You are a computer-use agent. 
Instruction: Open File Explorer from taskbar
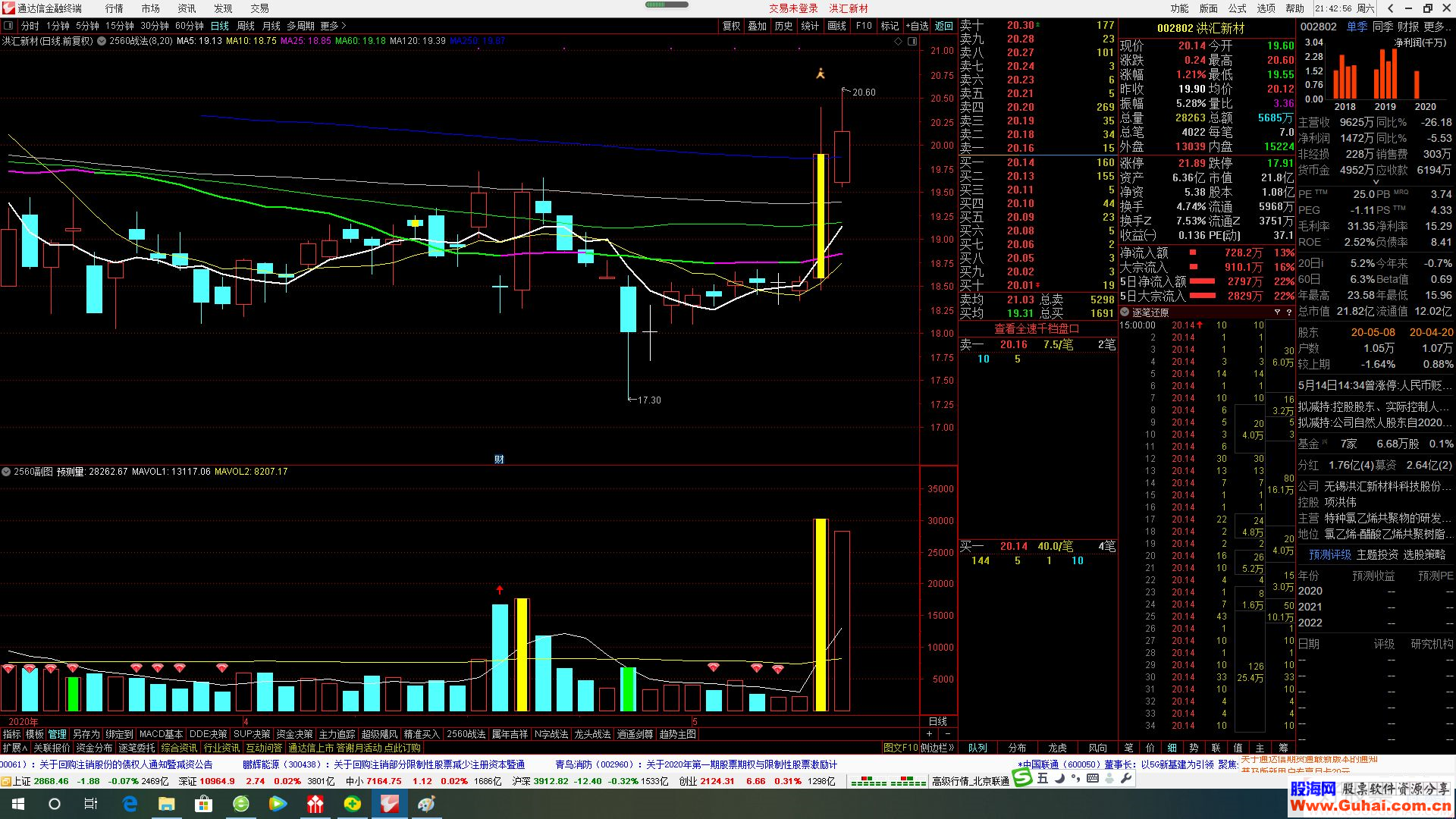point(166,804)
